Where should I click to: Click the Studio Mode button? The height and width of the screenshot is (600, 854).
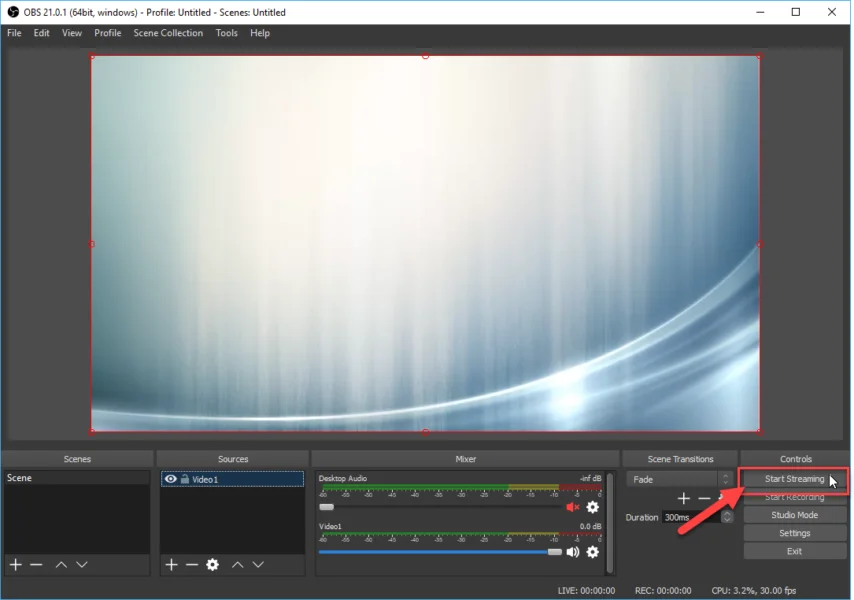[794, 515]
